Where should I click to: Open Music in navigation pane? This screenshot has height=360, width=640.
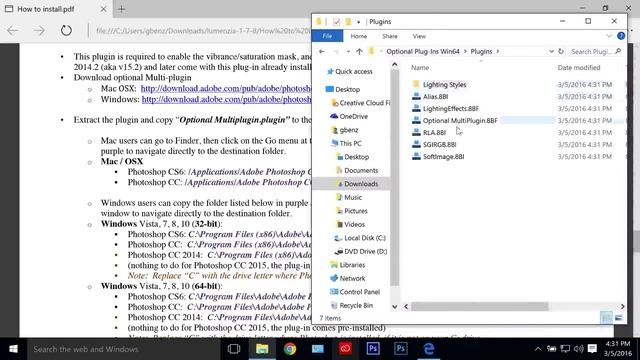click(x=349, y=197)
